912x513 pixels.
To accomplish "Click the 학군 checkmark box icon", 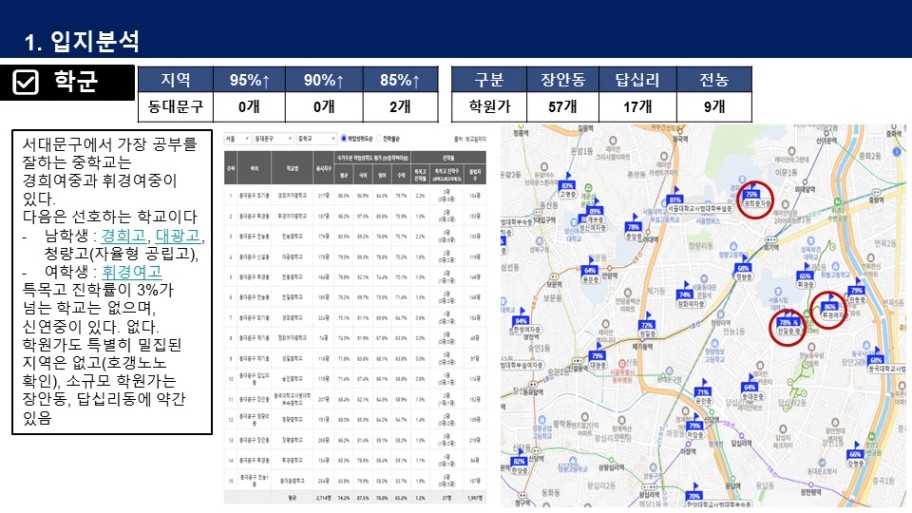I will click(x=26, y=82).
